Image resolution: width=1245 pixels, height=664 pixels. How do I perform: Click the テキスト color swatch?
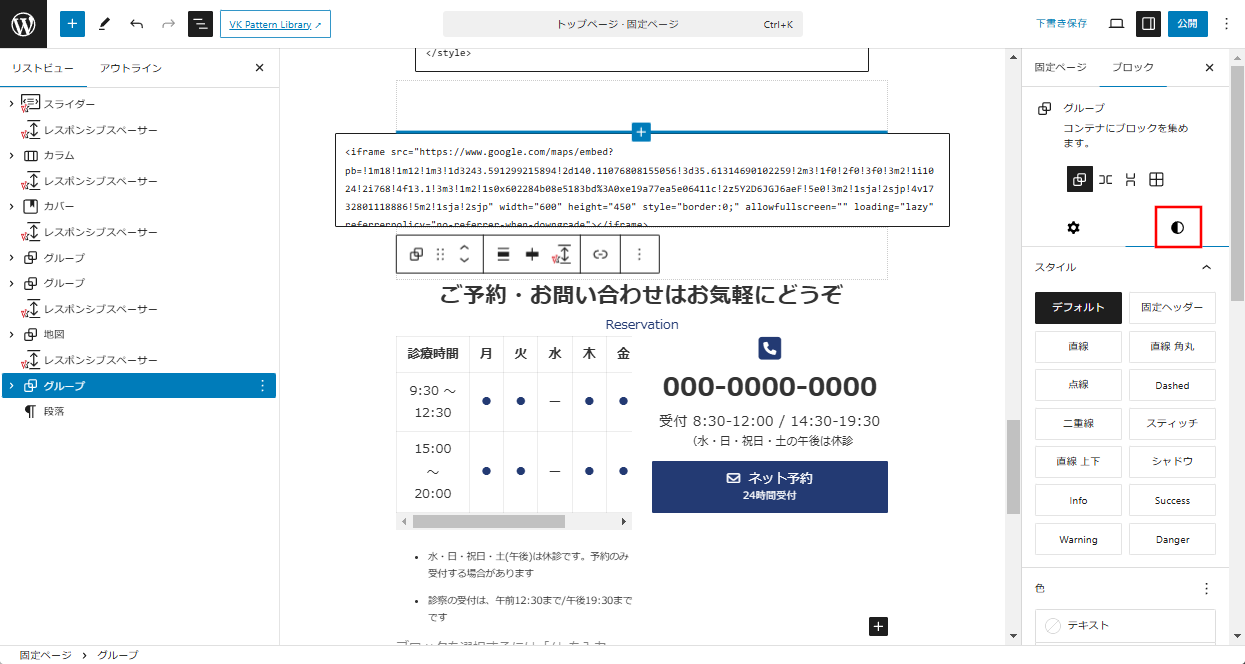coord(1125,626)
